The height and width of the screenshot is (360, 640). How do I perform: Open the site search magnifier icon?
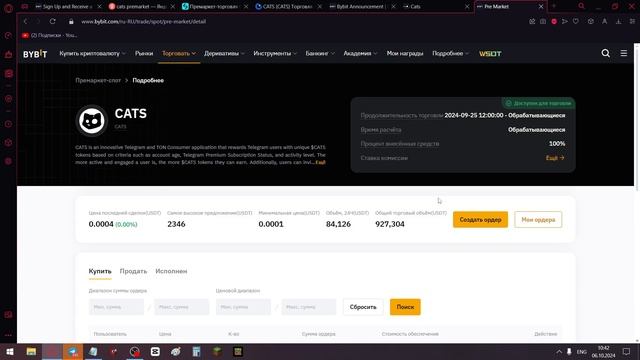pos(606,53)
